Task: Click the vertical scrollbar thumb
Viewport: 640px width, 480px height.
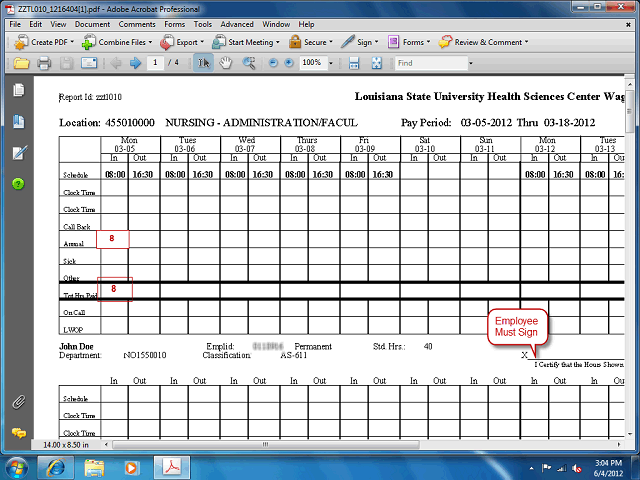Action: [629, 111]
